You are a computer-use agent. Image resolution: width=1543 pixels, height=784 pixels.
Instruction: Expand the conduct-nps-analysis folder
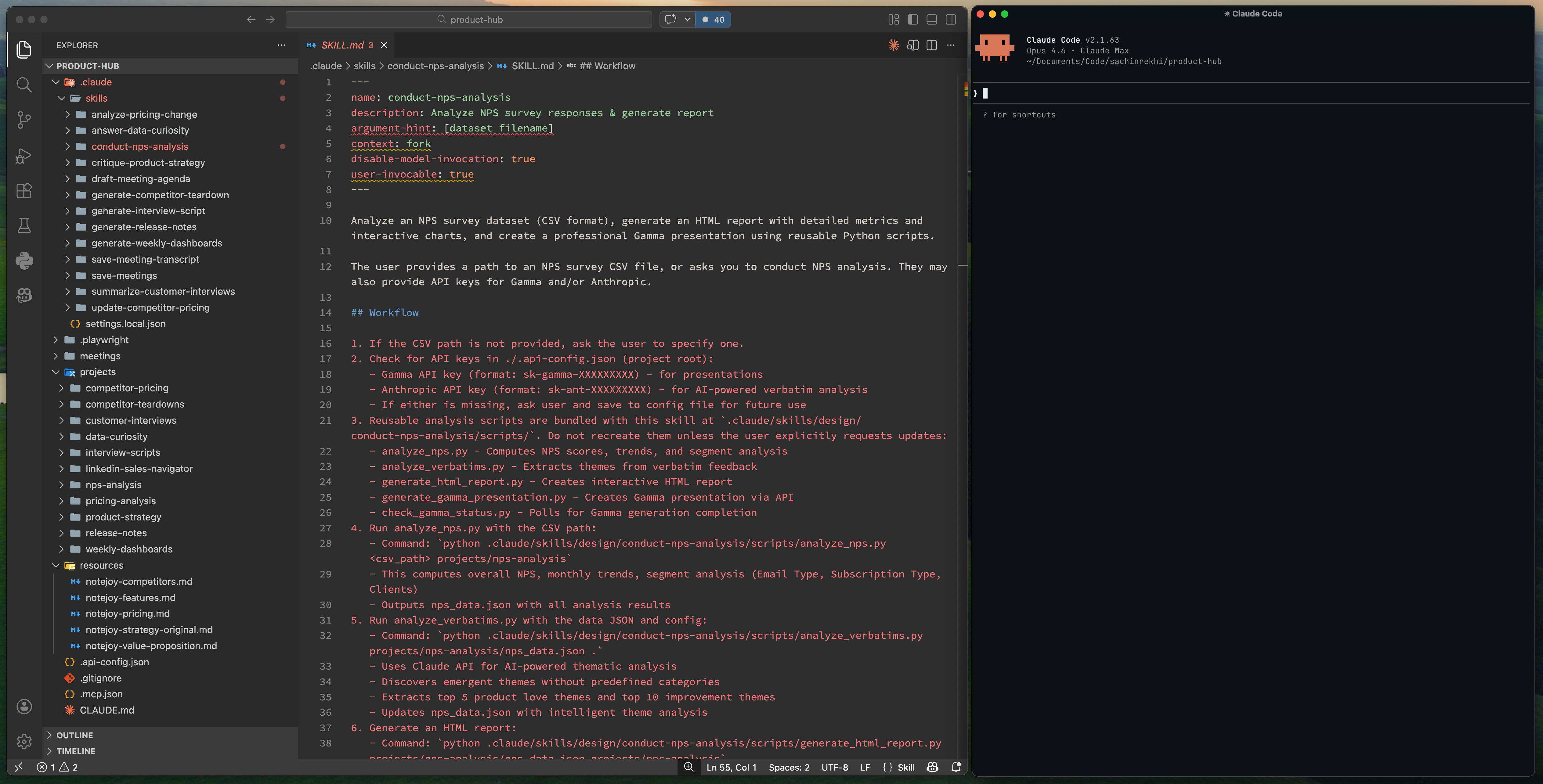pos(139,146)
